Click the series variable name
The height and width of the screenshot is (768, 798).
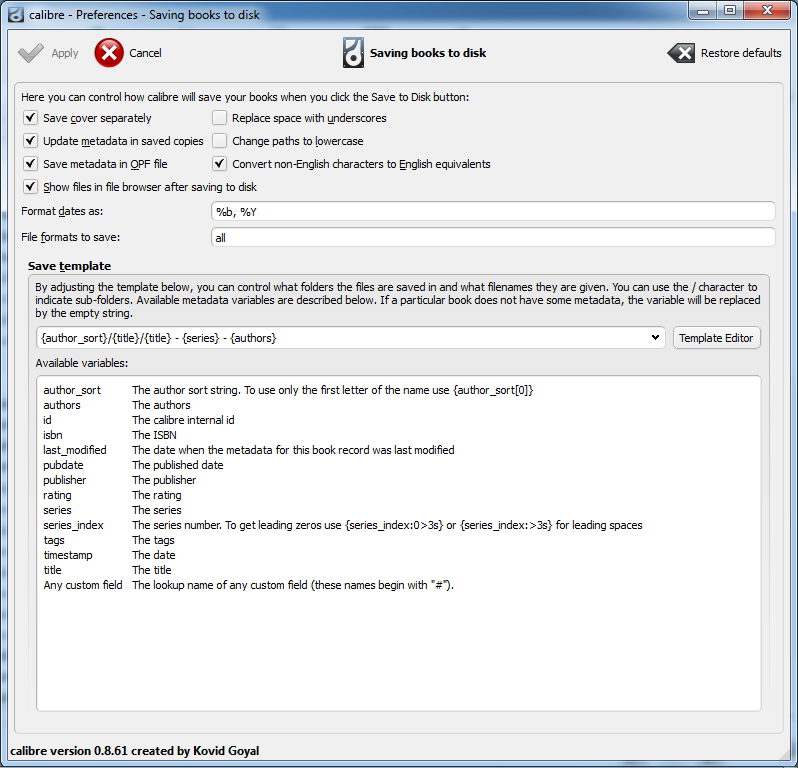pyautogui.click(x=57, y=510)
